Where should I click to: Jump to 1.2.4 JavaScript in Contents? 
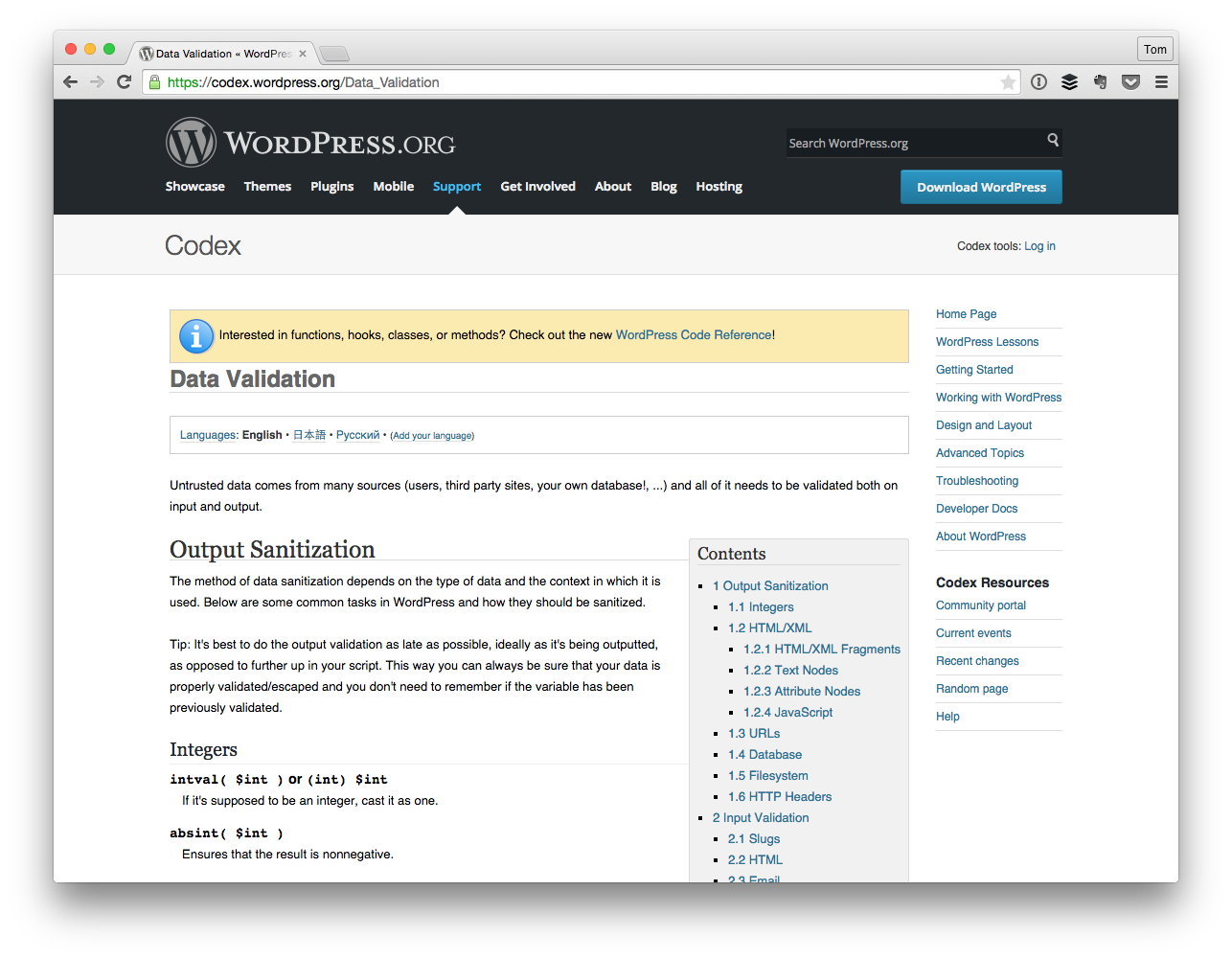787,713
